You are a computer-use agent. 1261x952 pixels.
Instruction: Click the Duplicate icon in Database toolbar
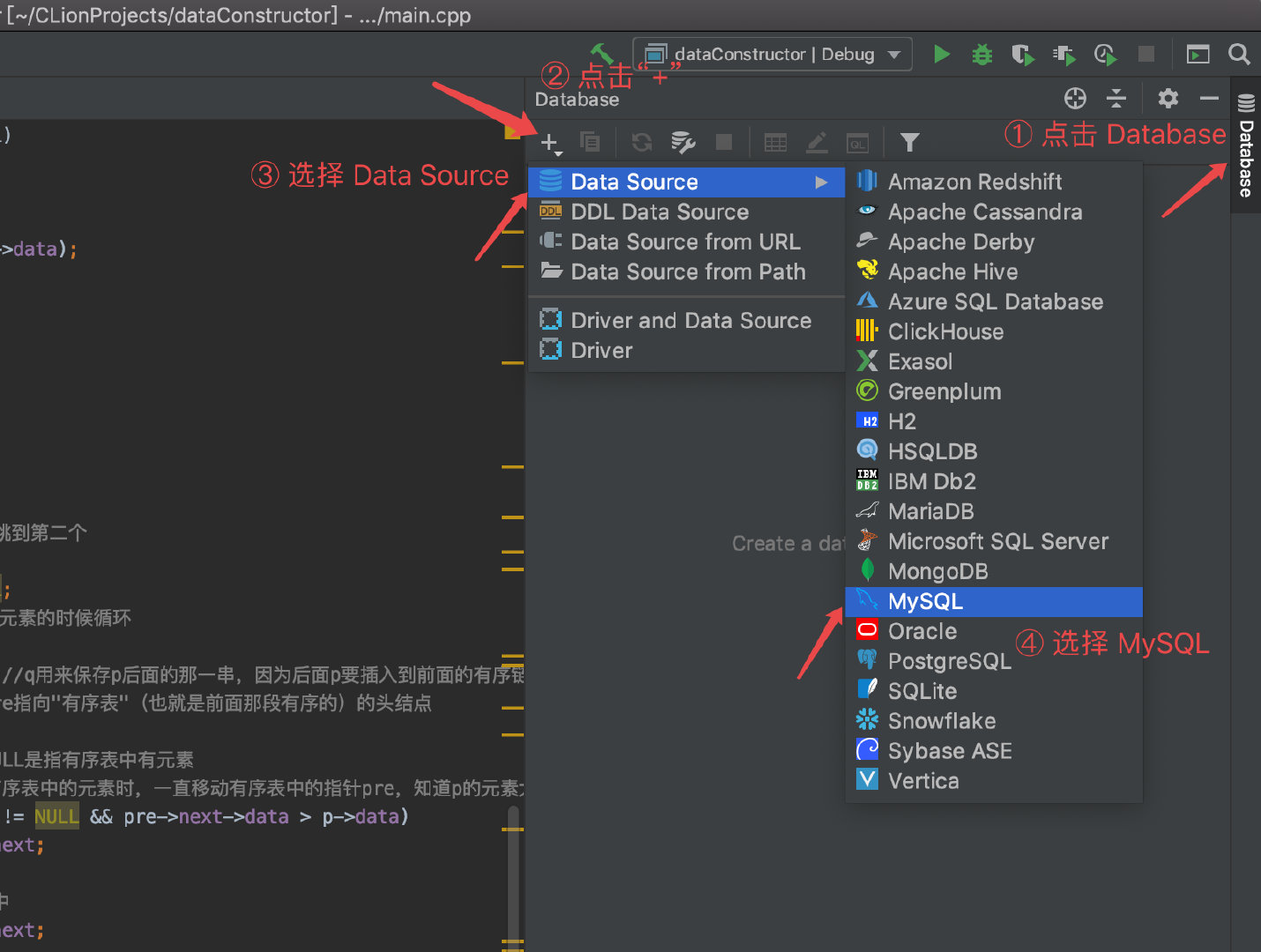(x=590, y=142)
